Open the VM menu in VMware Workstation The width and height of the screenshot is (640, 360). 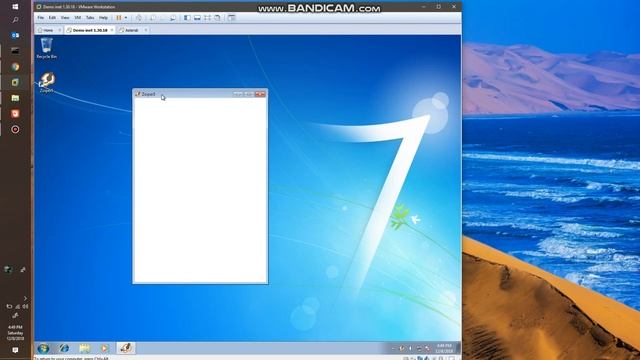pyautogui.click(x=78, y=18)
